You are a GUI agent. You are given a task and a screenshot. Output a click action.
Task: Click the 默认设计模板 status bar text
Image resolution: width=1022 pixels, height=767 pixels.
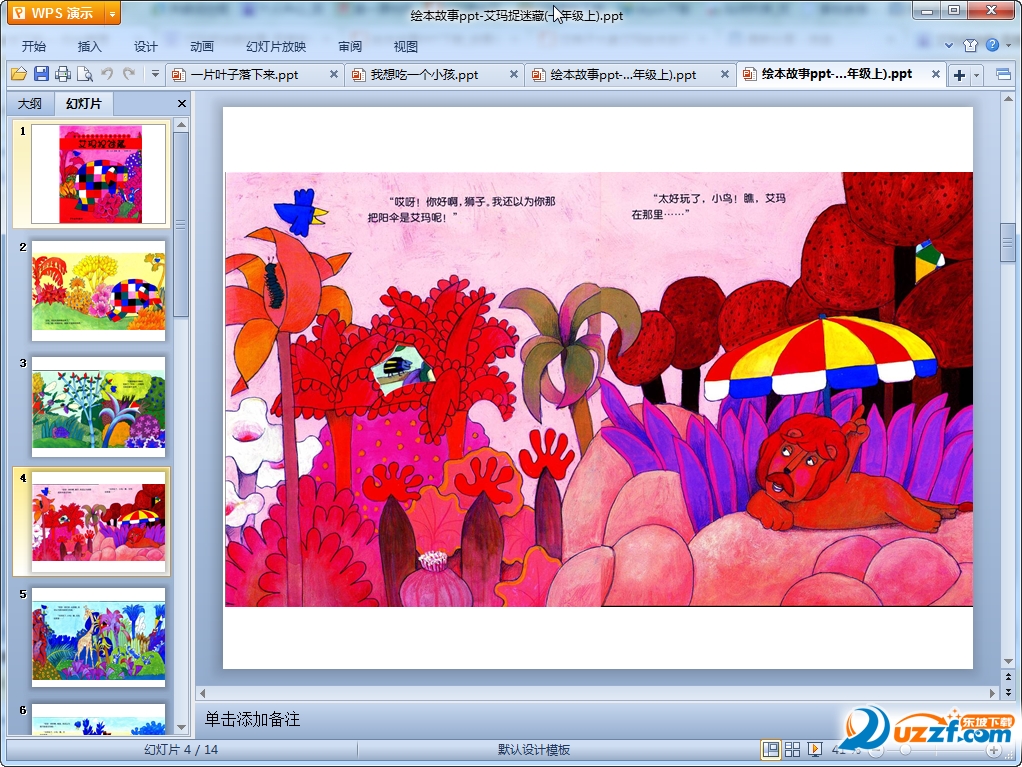click(x=534, y=749)
